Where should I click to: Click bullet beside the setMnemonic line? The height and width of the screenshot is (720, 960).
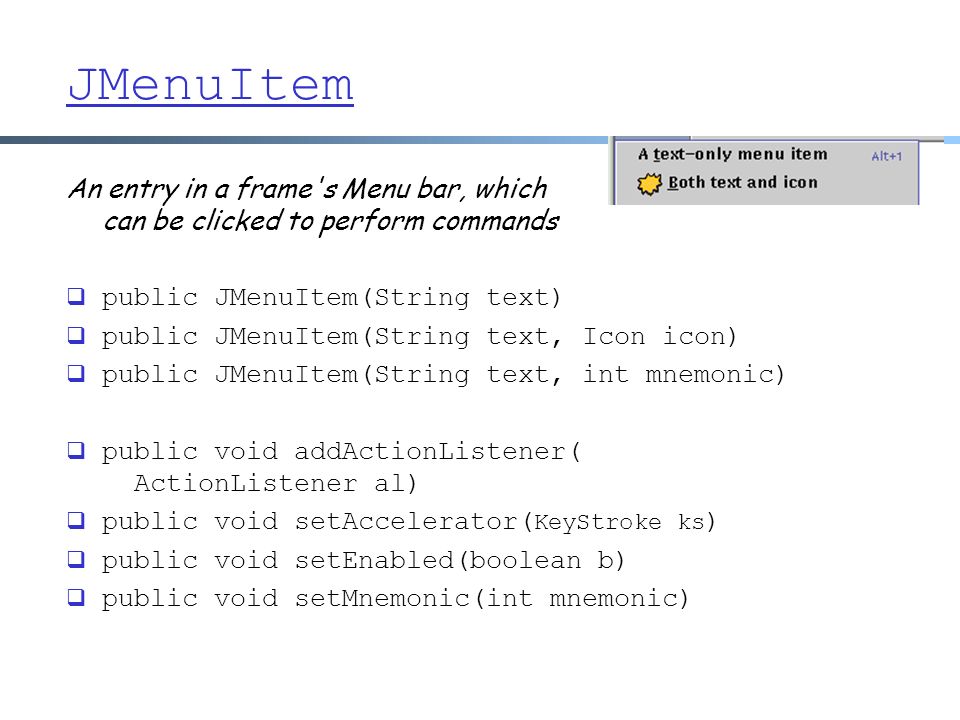click(x=76, y=597)
